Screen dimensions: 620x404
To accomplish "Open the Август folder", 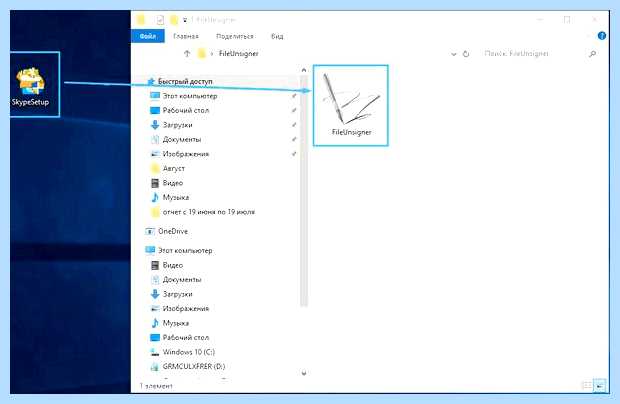I will (x=168, y=168).
